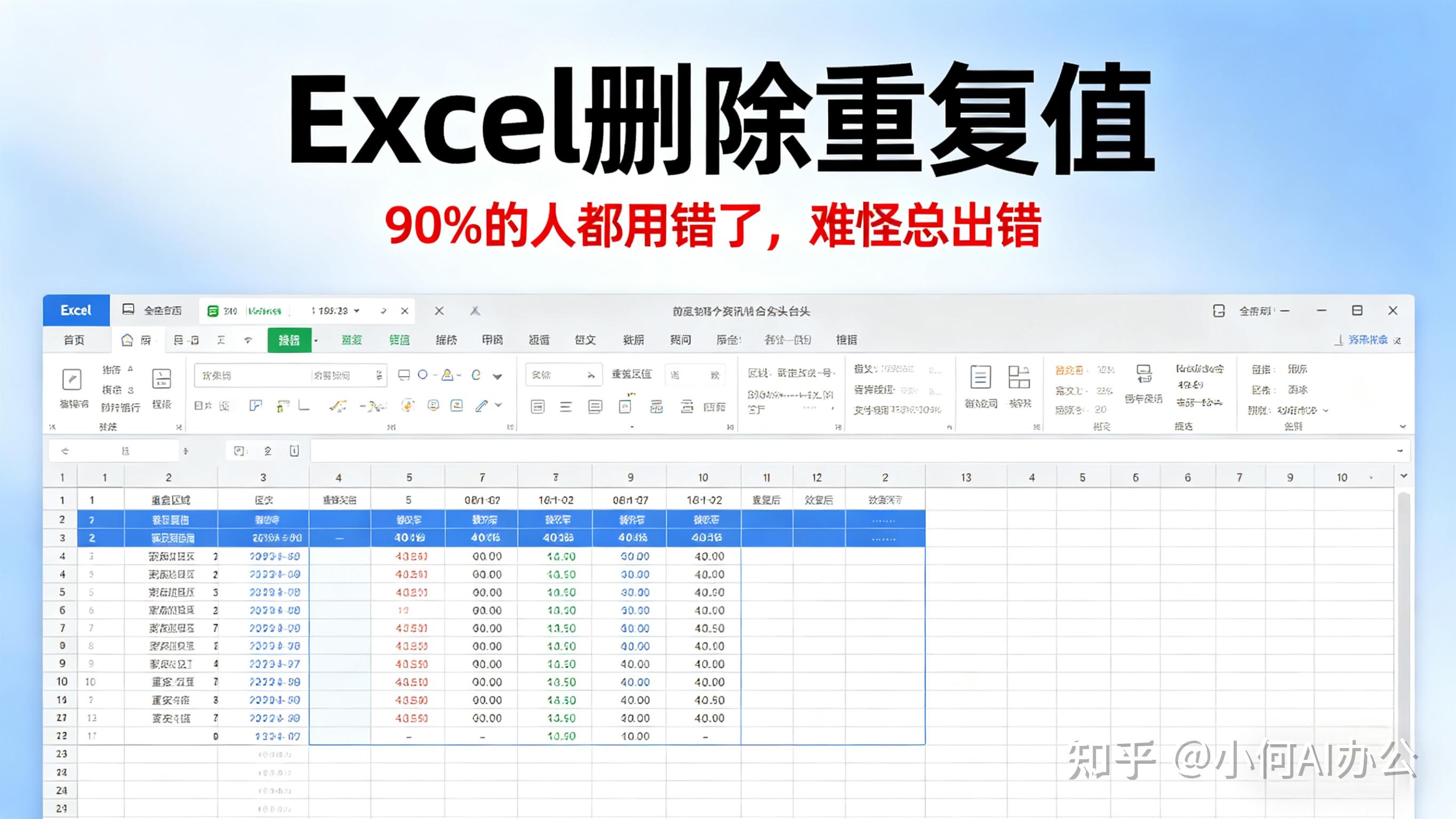The height and width of the screenshot is (819, 1456).
Task: Click the large pencil edit icon
Action: pos(72,379)
